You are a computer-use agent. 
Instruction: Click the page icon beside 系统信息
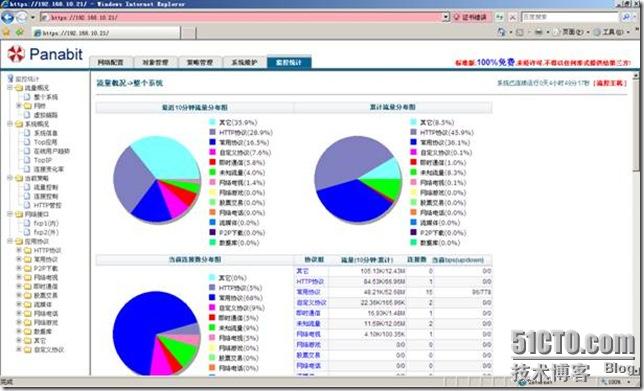[27, 133]
